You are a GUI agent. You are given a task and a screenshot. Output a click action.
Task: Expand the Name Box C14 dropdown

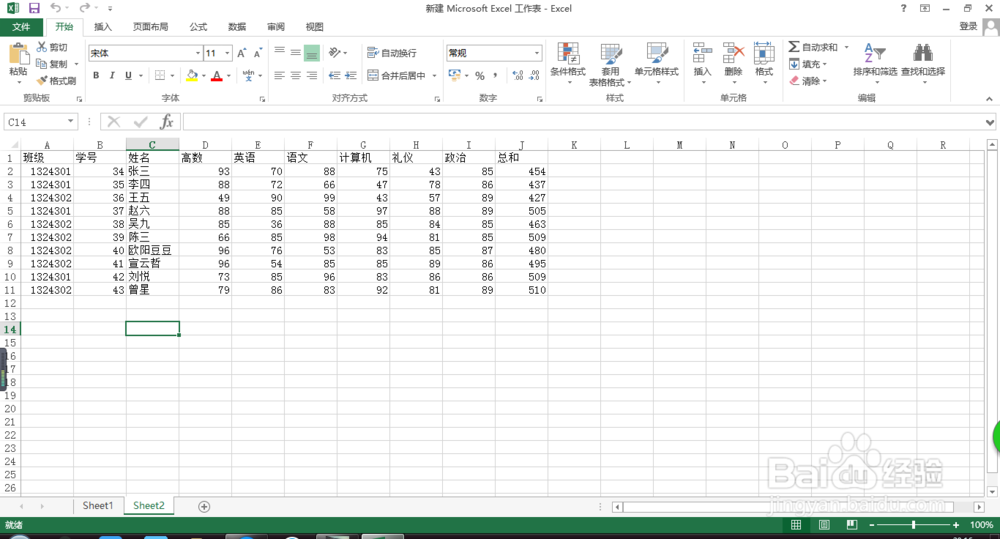point(70,121)
